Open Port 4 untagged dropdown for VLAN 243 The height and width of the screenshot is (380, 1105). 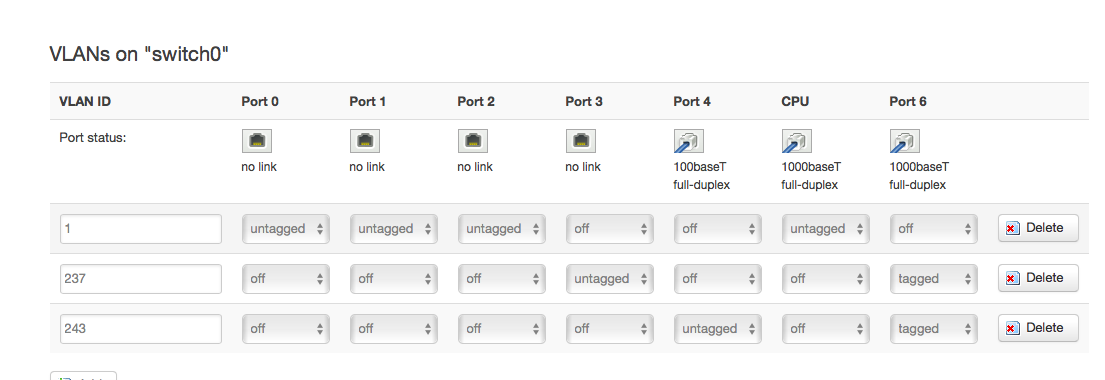pos(717,329)
